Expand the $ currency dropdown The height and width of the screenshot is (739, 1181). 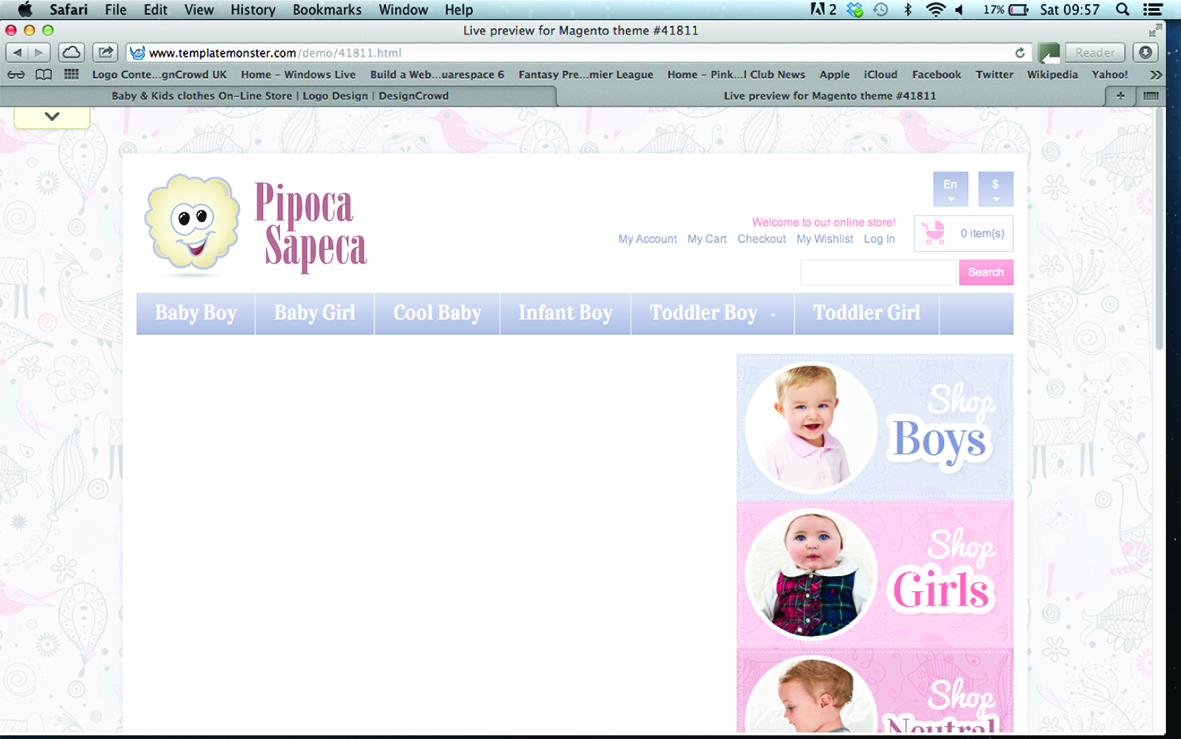coord(996,188)
